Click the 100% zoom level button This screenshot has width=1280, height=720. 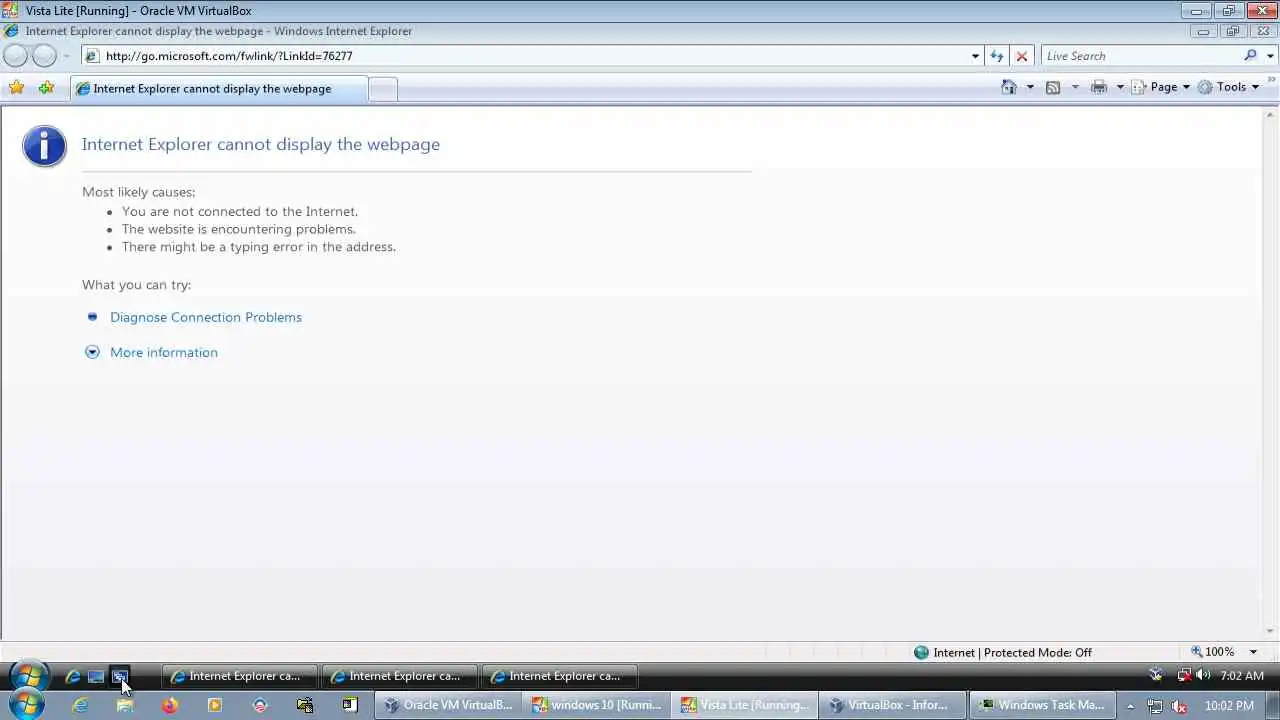tap(1212, 652)
